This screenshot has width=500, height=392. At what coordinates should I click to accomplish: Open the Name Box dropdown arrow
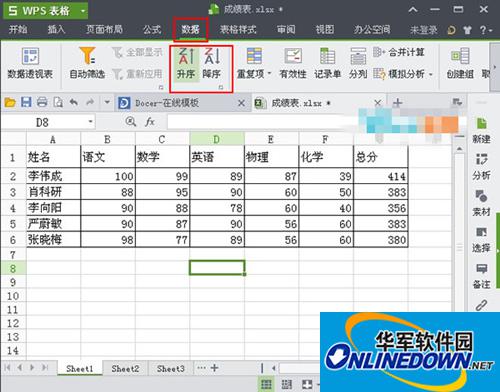click(x=90, y=122)
